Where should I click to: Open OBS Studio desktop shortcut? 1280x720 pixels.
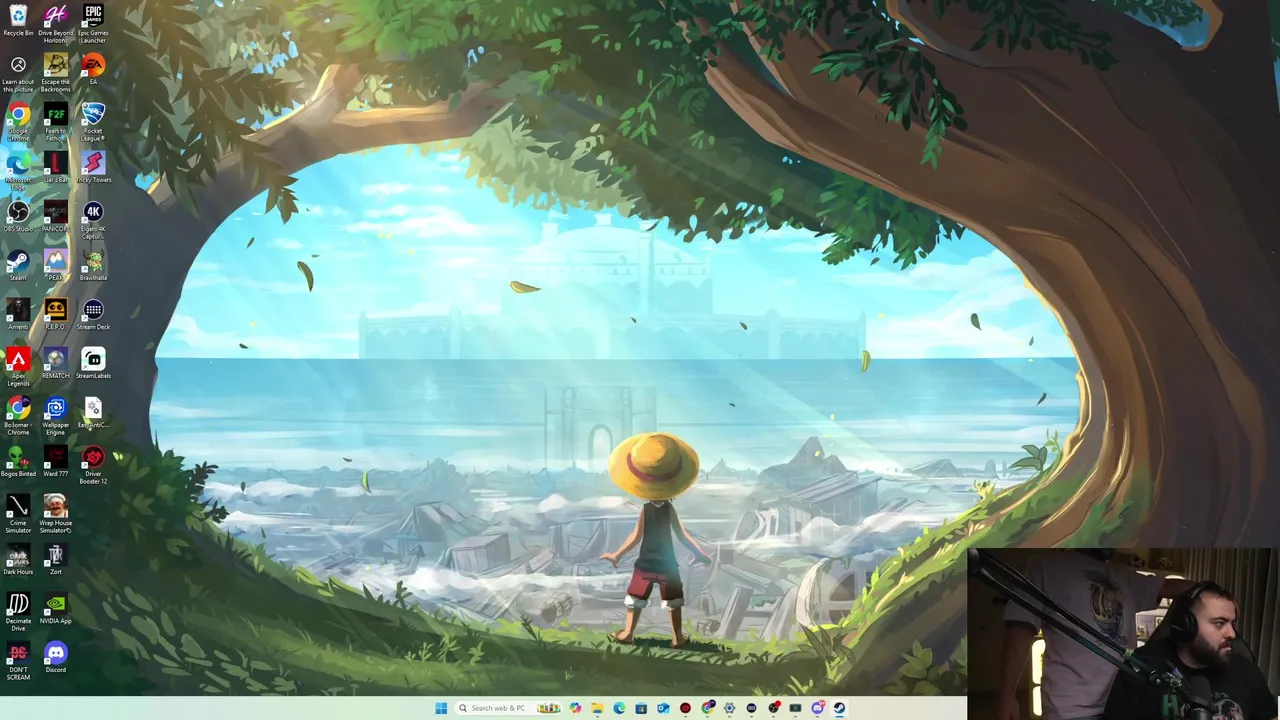[18, 216]
